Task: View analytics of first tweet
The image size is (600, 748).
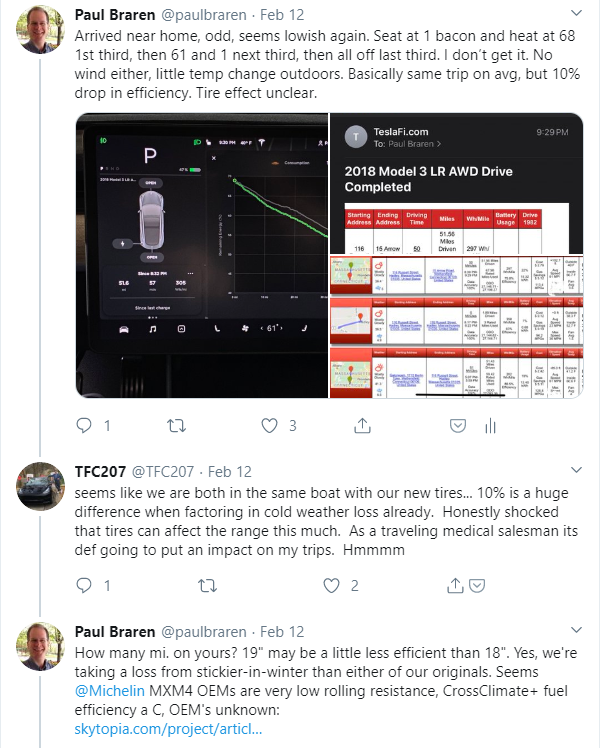Action: [490, 426]
